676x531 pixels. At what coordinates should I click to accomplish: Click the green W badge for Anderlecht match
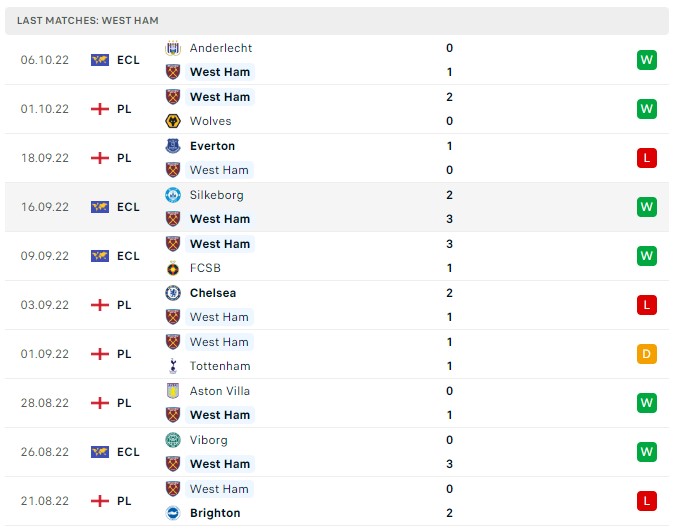646,60
